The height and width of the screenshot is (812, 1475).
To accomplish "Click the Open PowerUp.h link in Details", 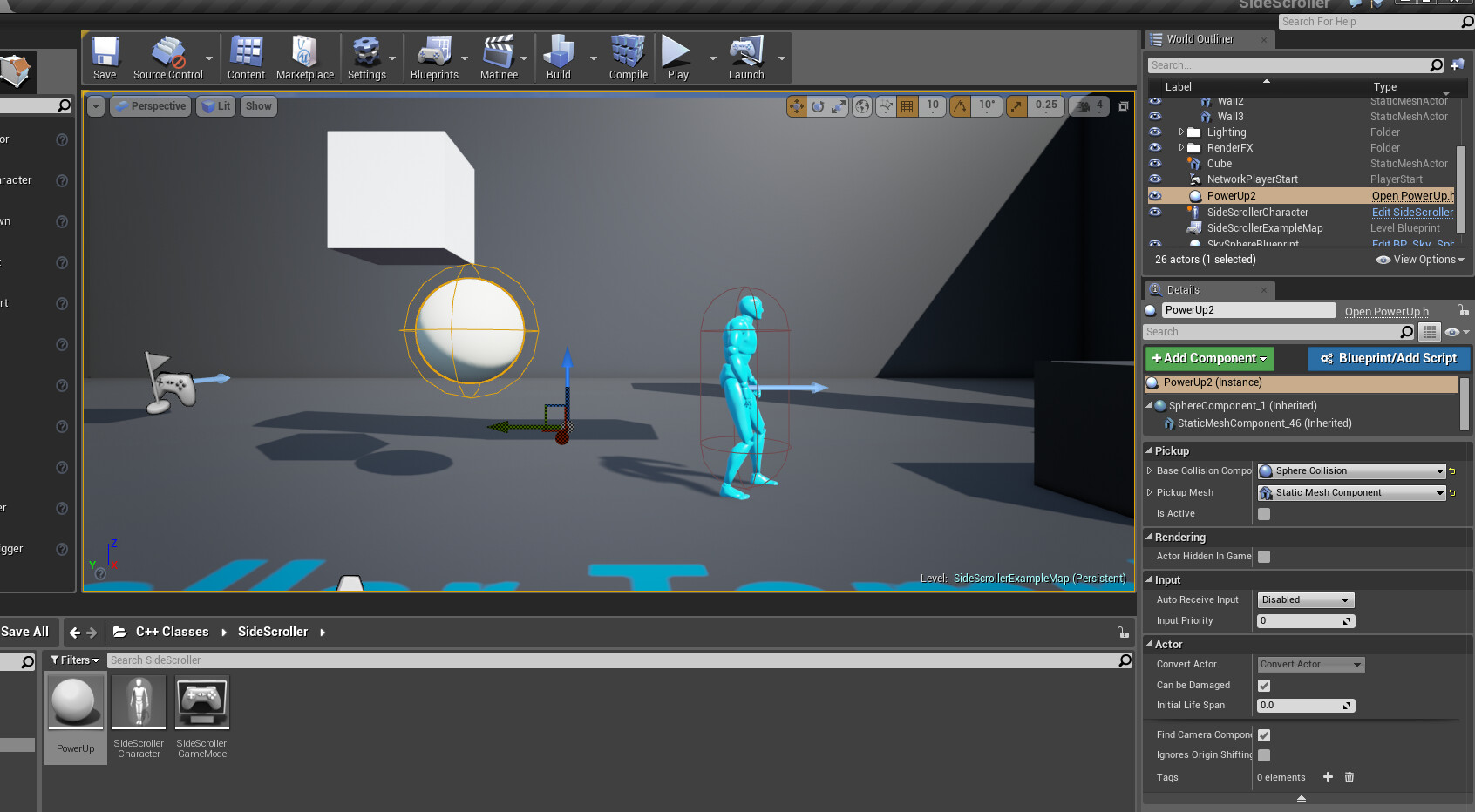I will pos(1387,311).
